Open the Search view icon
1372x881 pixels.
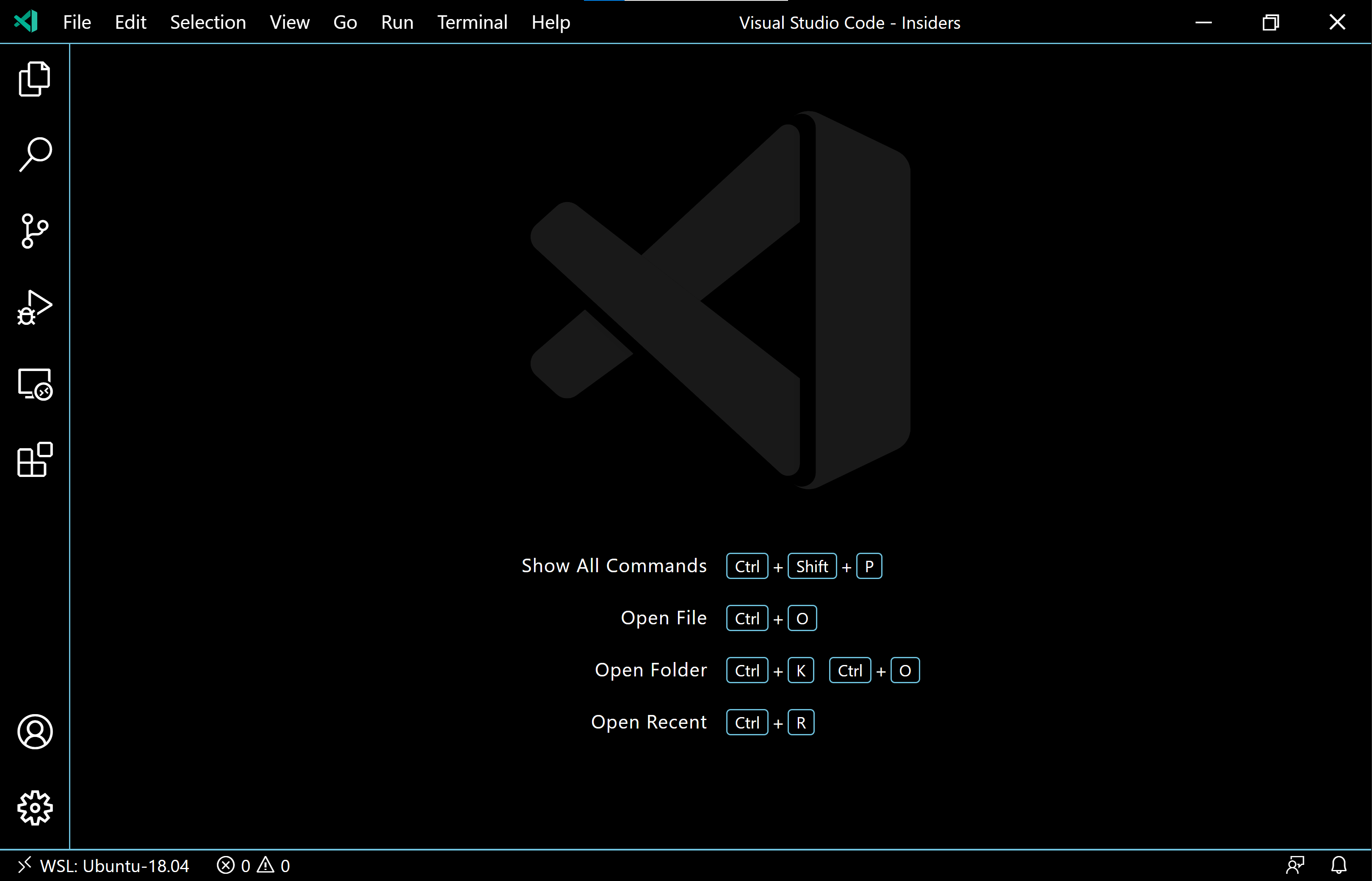click(34, 155)
